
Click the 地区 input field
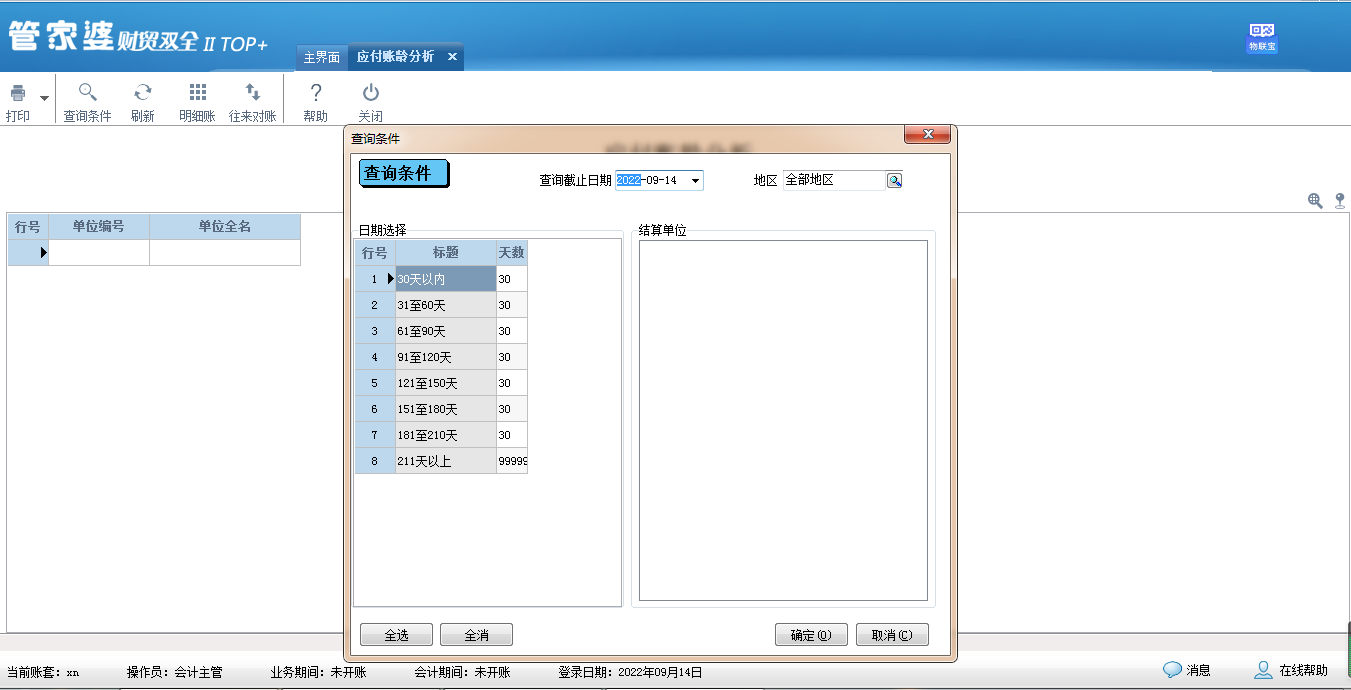(833, 181)
